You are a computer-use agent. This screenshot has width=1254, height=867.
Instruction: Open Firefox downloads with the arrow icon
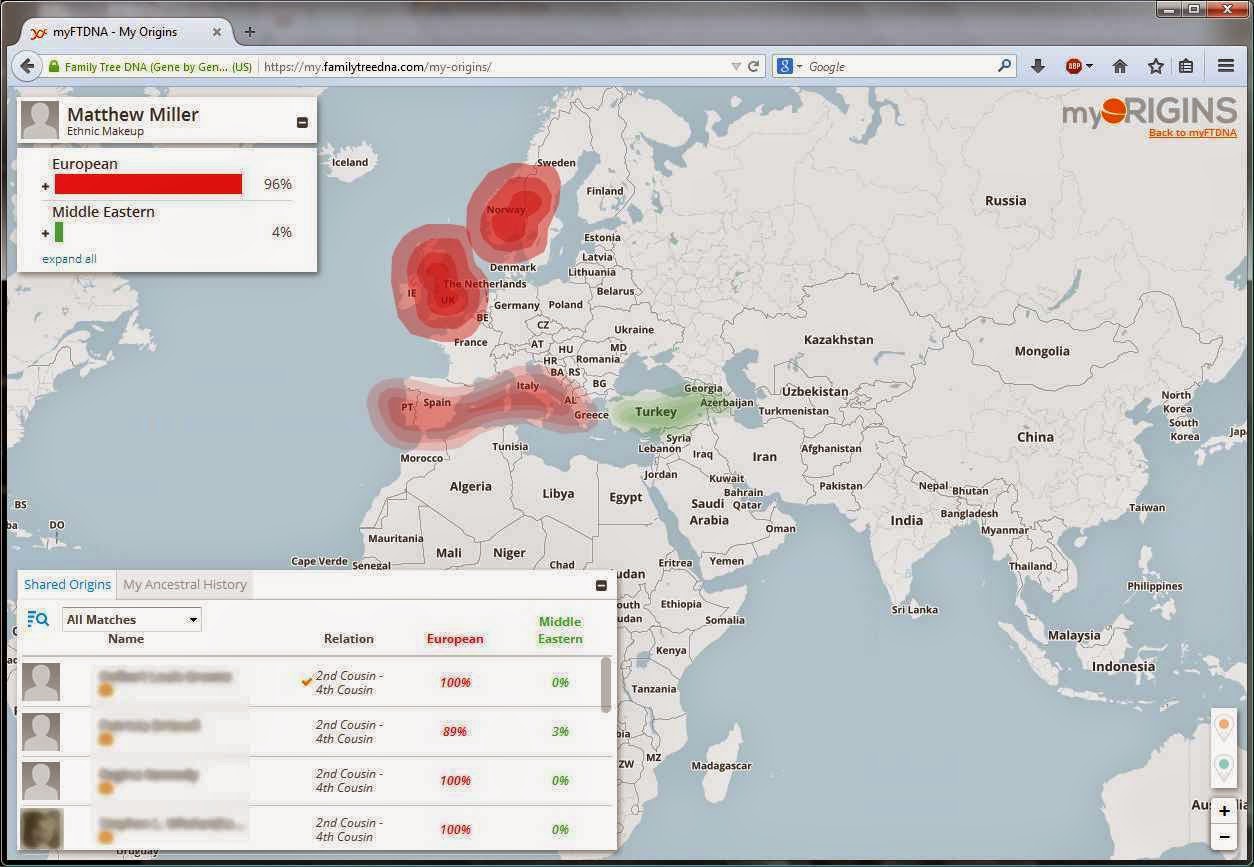1038,65
